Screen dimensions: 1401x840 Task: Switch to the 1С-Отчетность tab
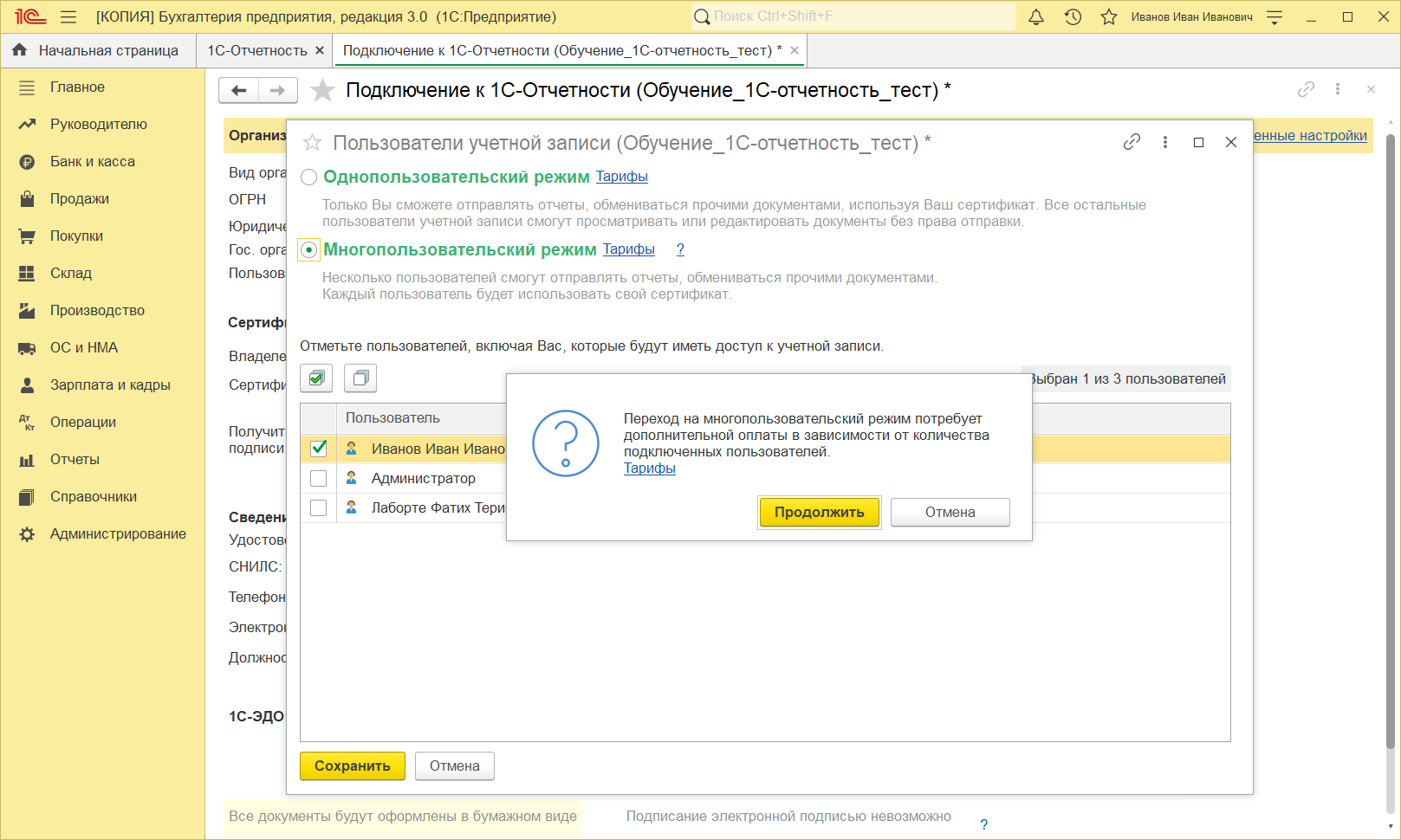(x=257, y=50)
